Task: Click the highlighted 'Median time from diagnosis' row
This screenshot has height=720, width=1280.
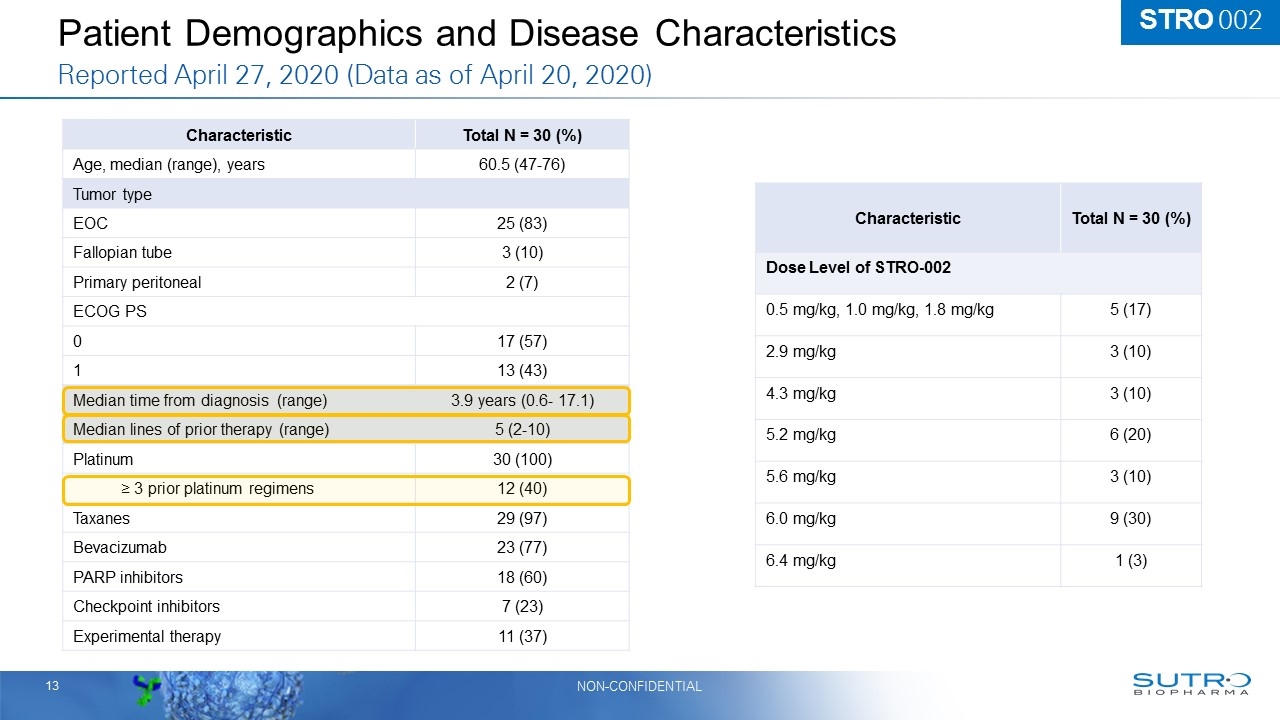Action: [x=345, y=400]
